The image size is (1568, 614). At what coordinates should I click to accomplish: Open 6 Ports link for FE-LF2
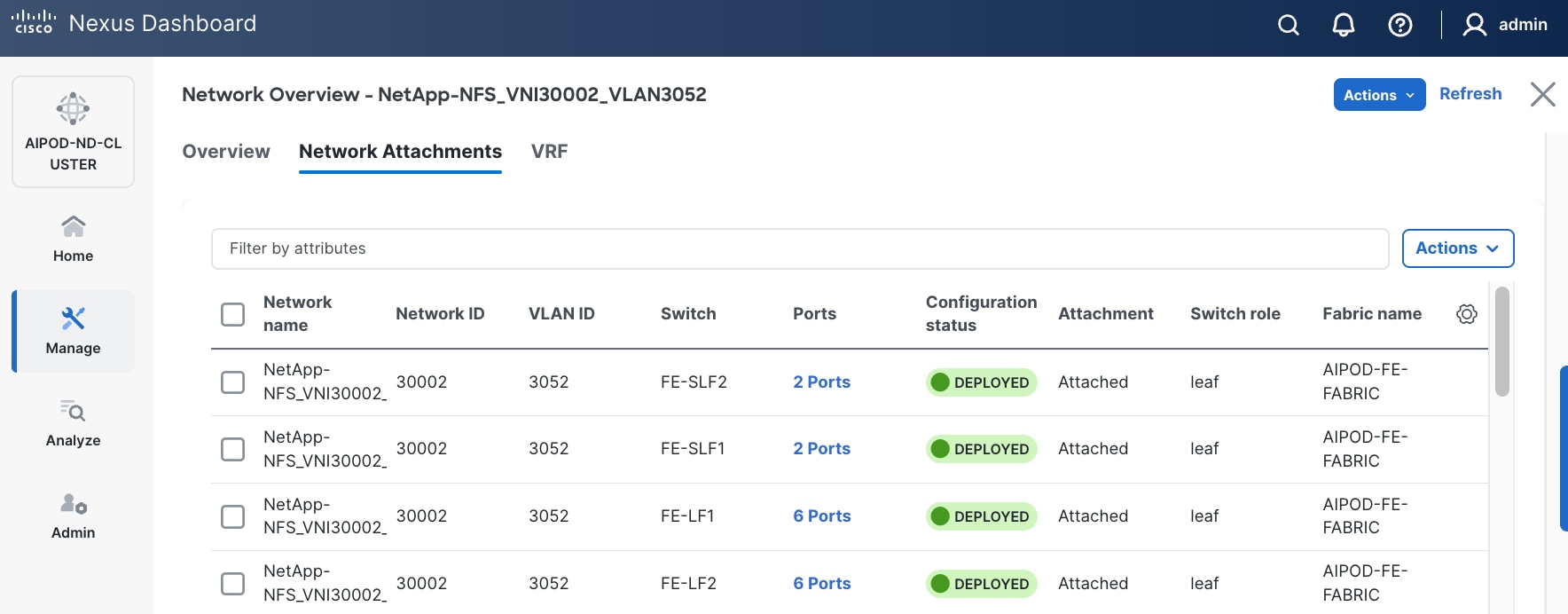coord(821,584)
